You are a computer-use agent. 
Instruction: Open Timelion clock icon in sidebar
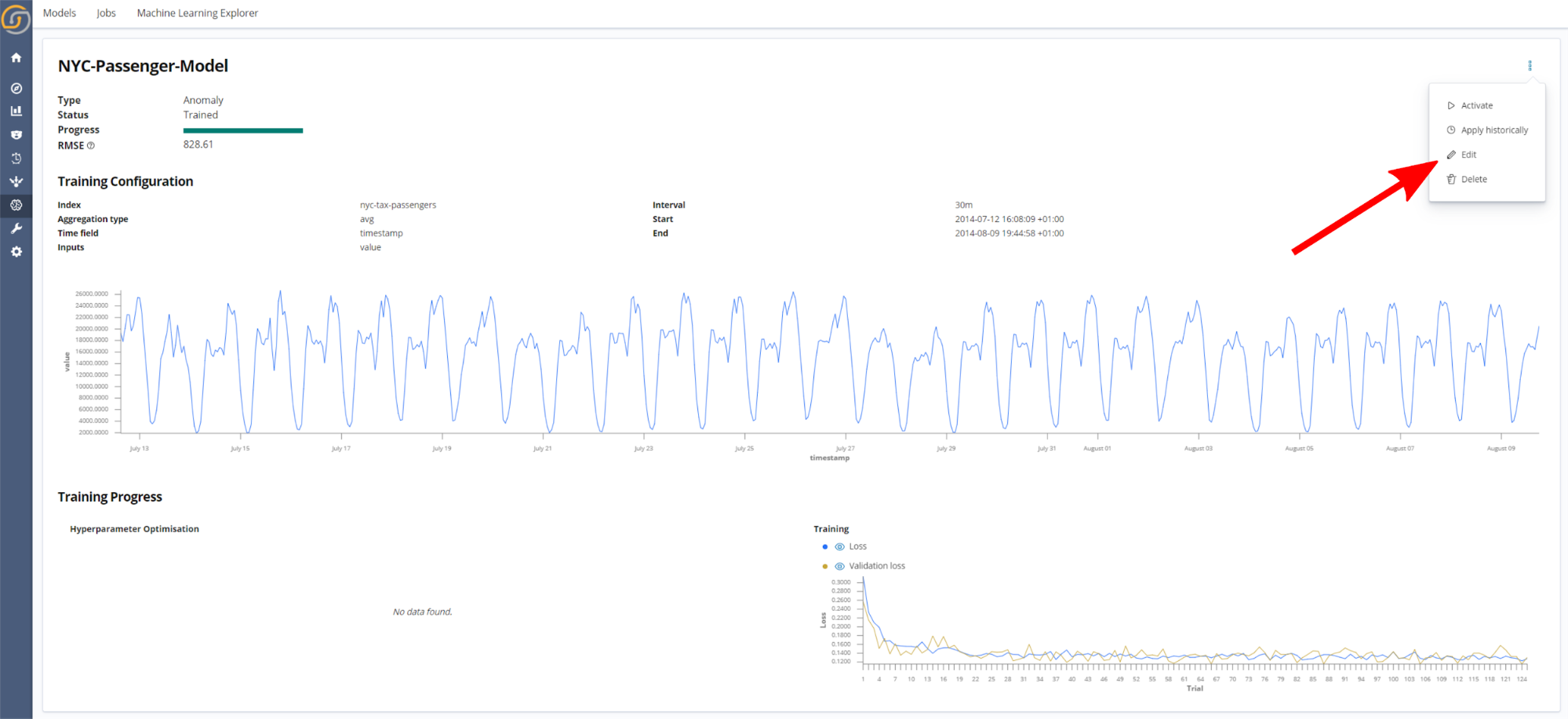pyautogui.click(x=16, y=158)
